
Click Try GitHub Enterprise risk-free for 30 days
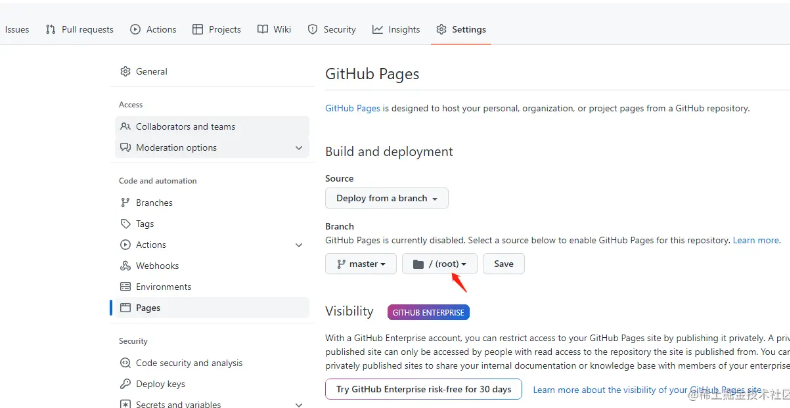coord(424,389)
